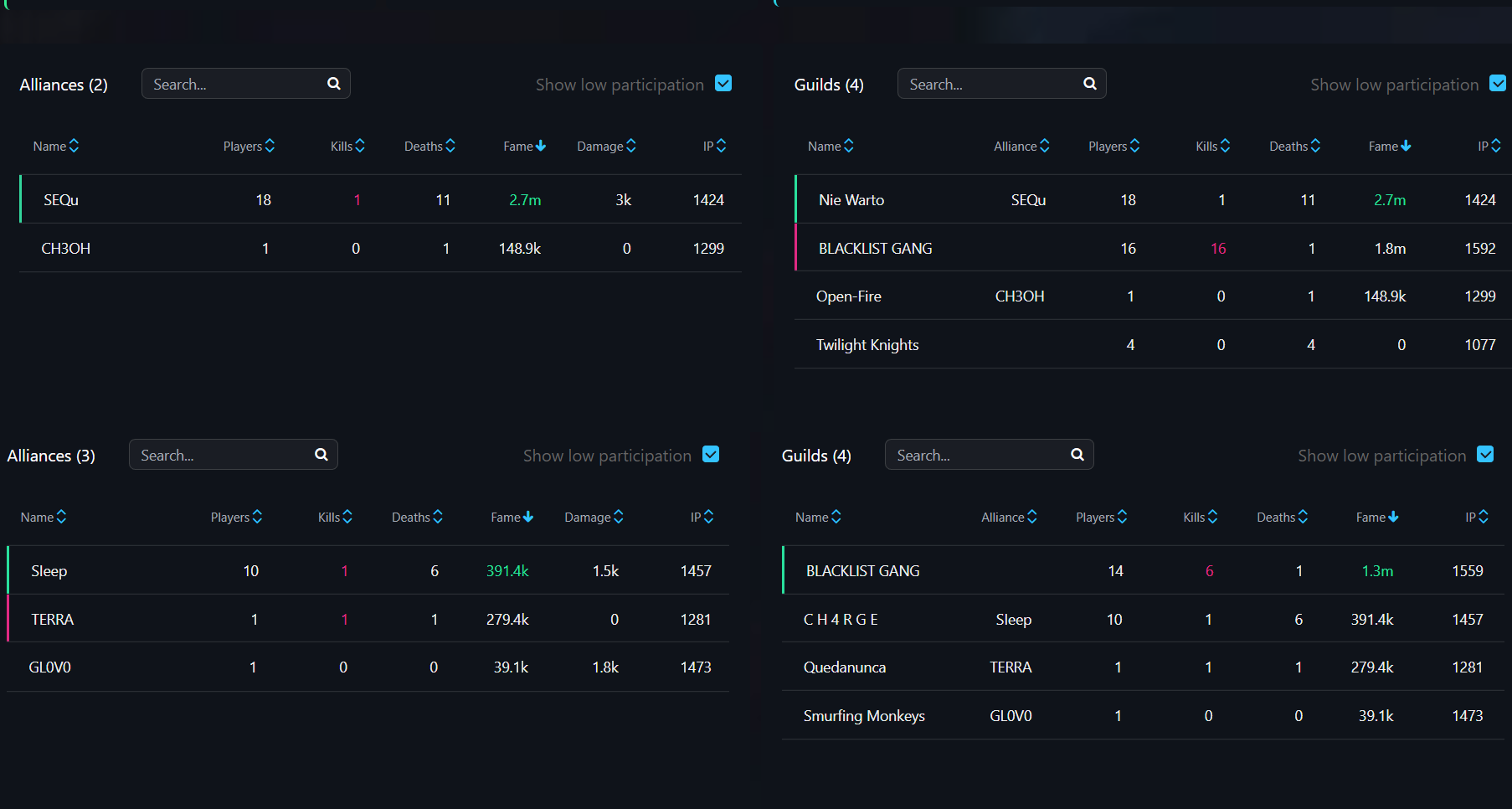Focus the search field in Alliances (2) panel

246,84
